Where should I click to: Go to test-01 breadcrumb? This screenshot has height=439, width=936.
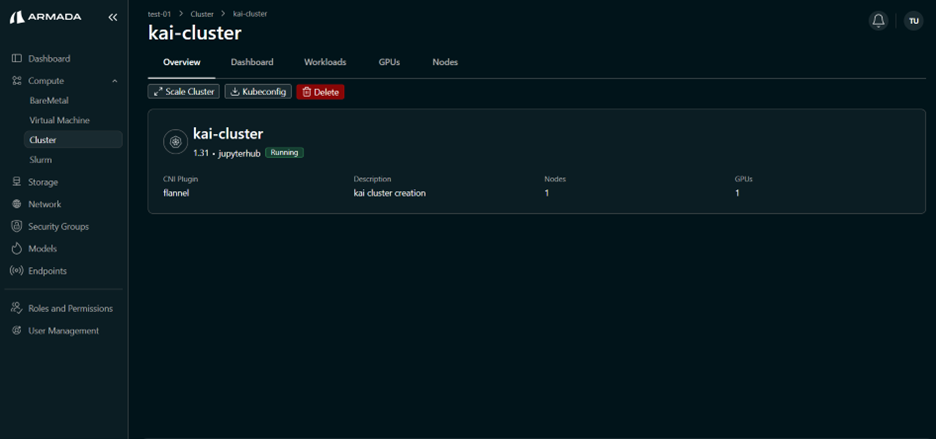coord(159,14)
